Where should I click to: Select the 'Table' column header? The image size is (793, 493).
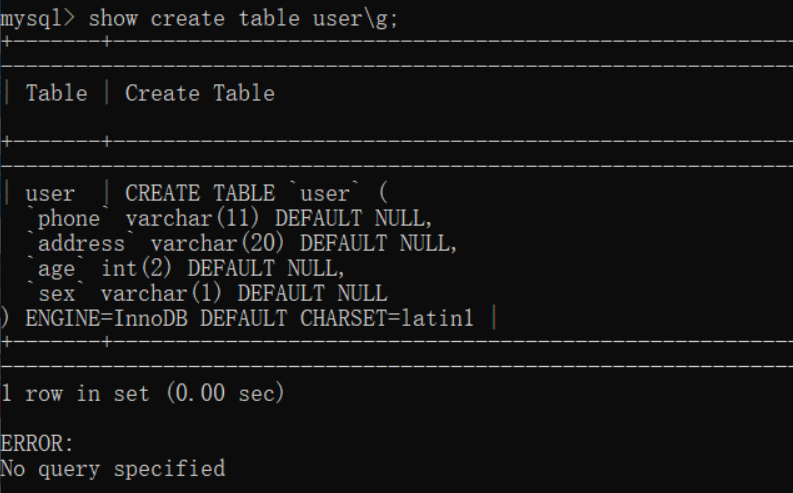pyautogui.click(x=56, y=93)
